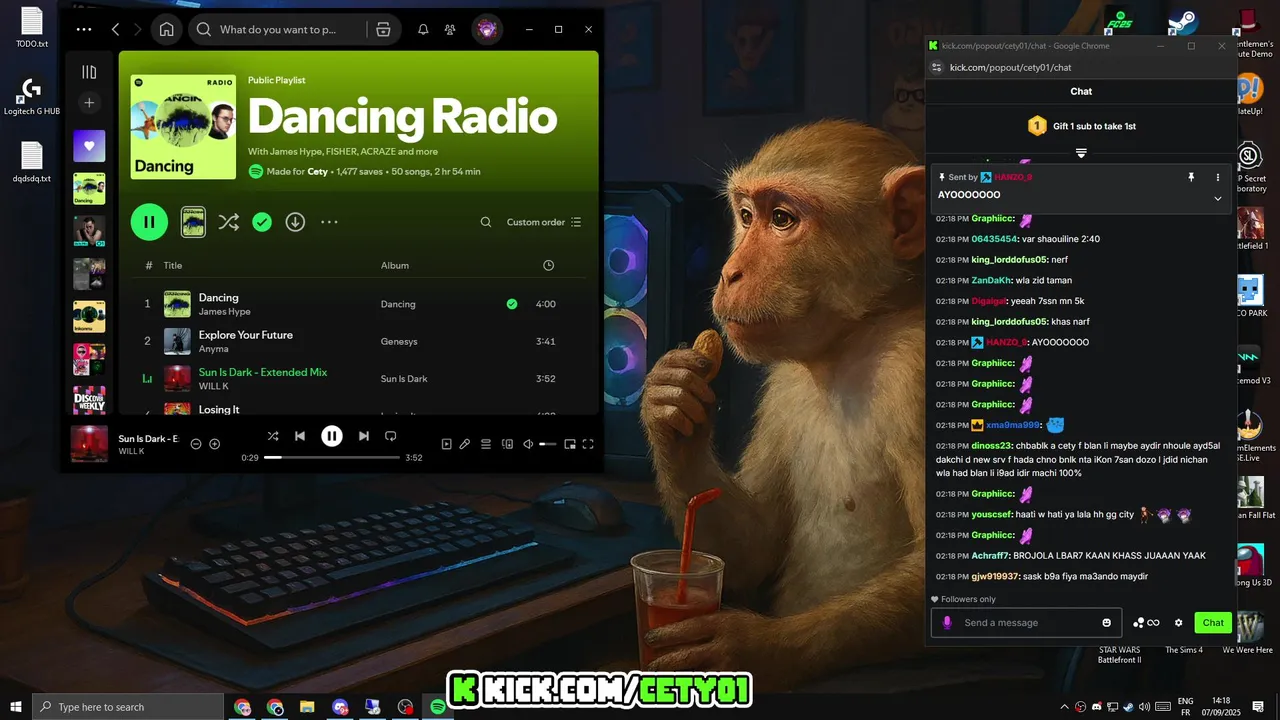This screenshot has height=720, width=1280.
Task: Toggle playlist shuffle next to green button
Action: tap(229, 222)
